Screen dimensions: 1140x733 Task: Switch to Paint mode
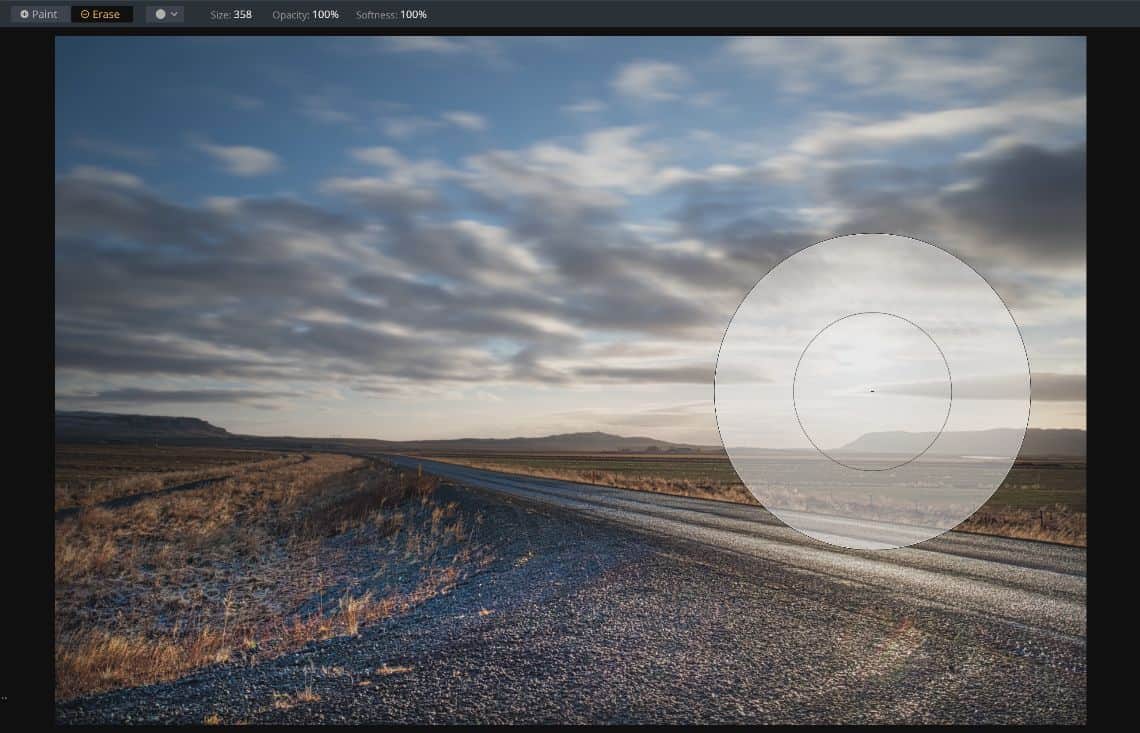(39, 15)
